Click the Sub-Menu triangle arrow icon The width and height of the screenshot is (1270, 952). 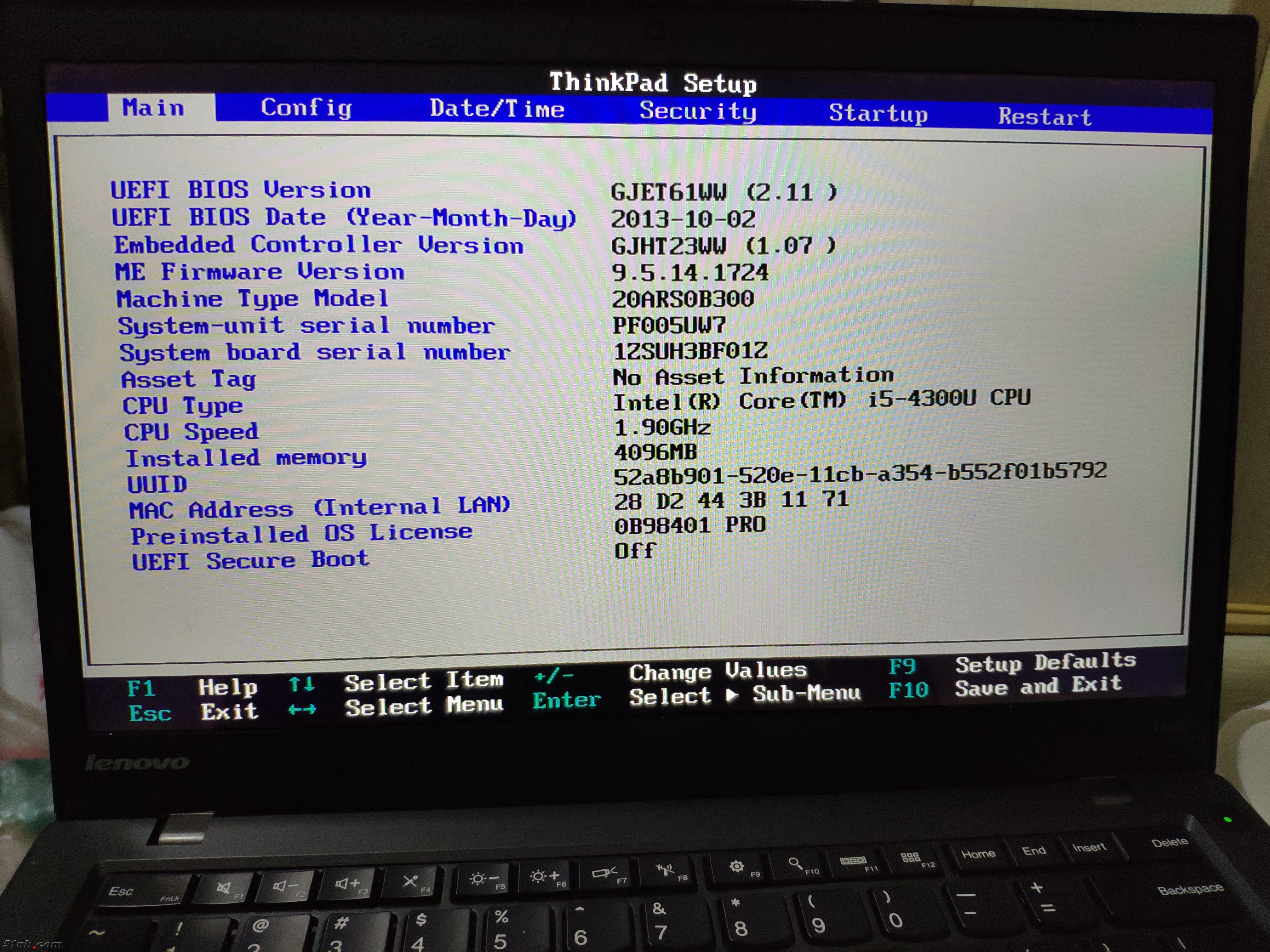point(731,695)
